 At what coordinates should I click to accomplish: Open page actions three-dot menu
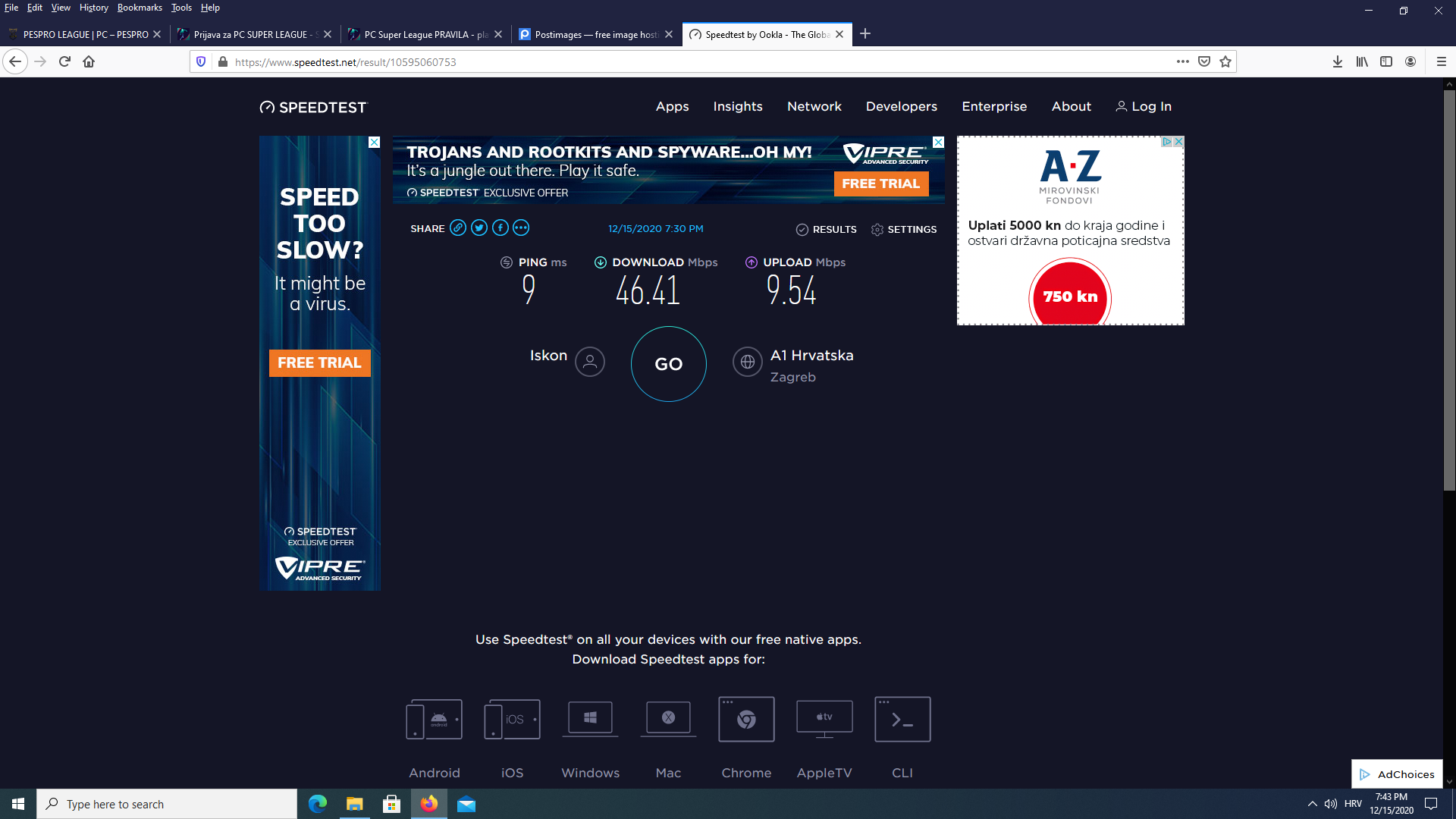pyautogui.click(x=1182, y=61)
